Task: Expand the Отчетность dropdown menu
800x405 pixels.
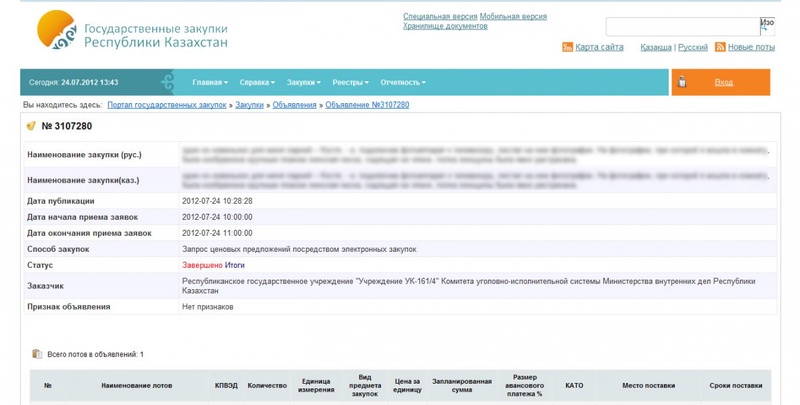Action: pyautogui.click(x=403, y=82)
